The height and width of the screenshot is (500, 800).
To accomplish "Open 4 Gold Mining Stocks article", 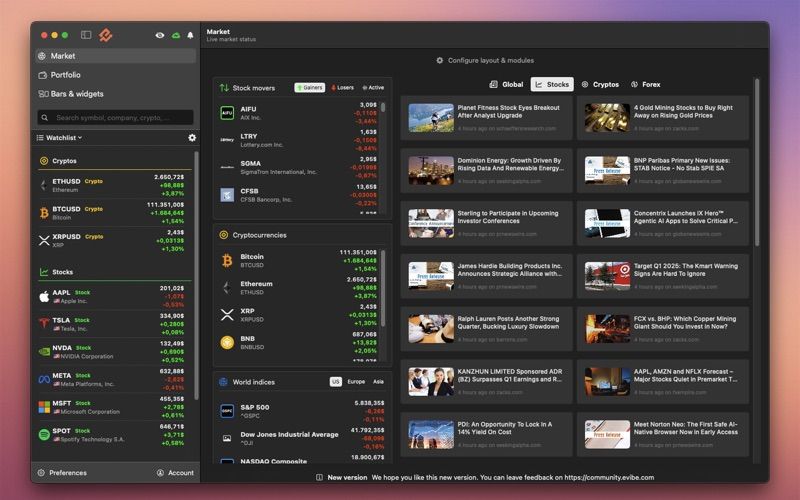I will (663, 118).
